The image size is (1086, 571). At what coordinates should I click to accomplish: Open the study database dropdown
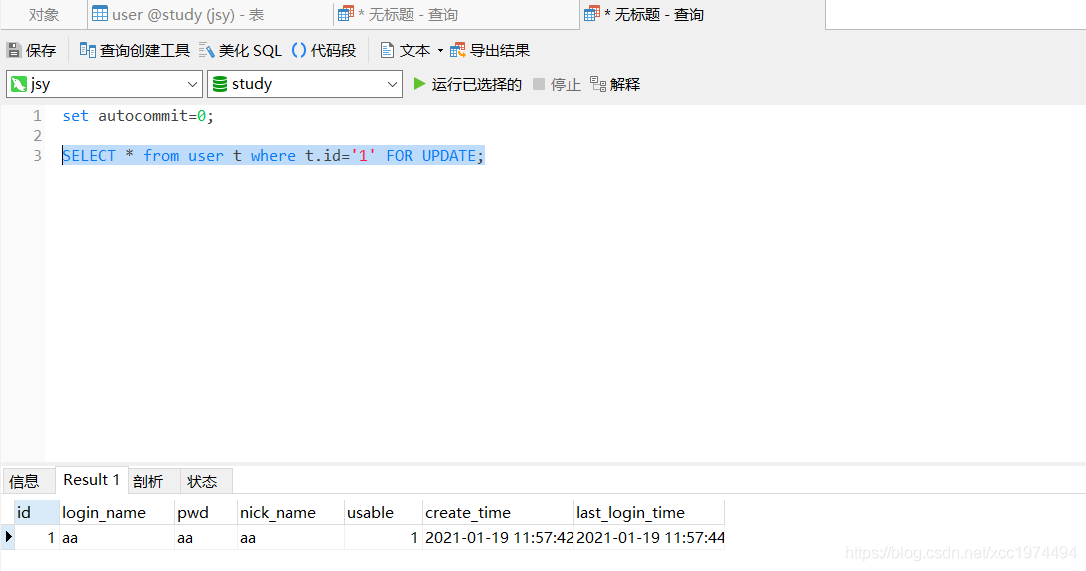(392, 85)
